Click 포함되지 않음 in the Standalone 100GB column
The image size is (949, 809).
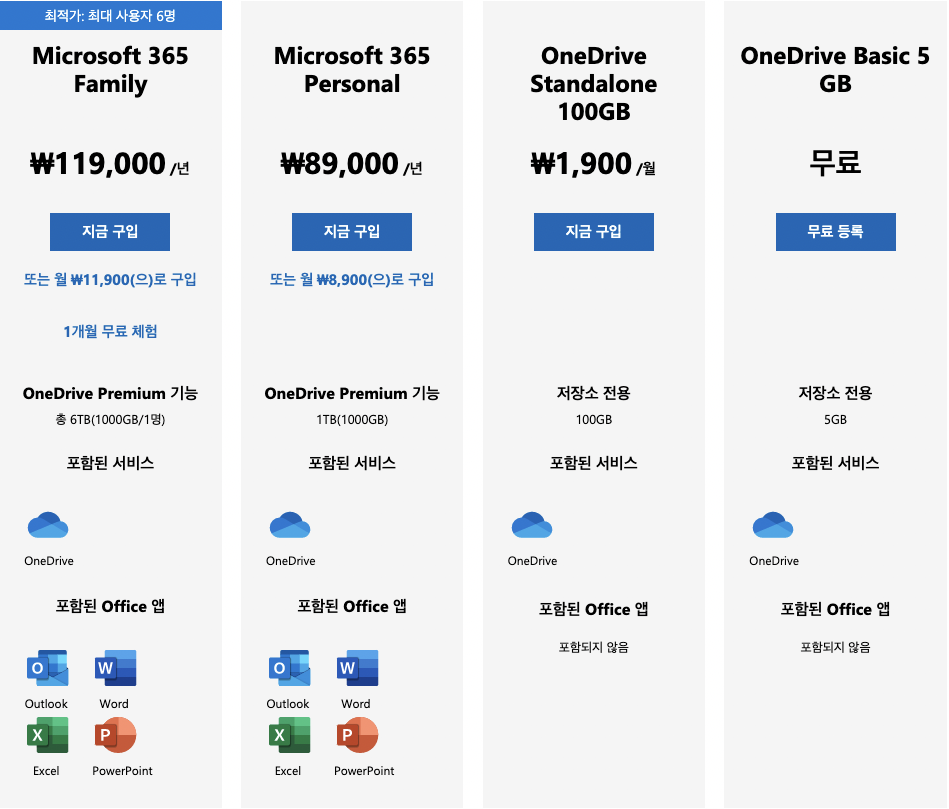click(594, 647)
